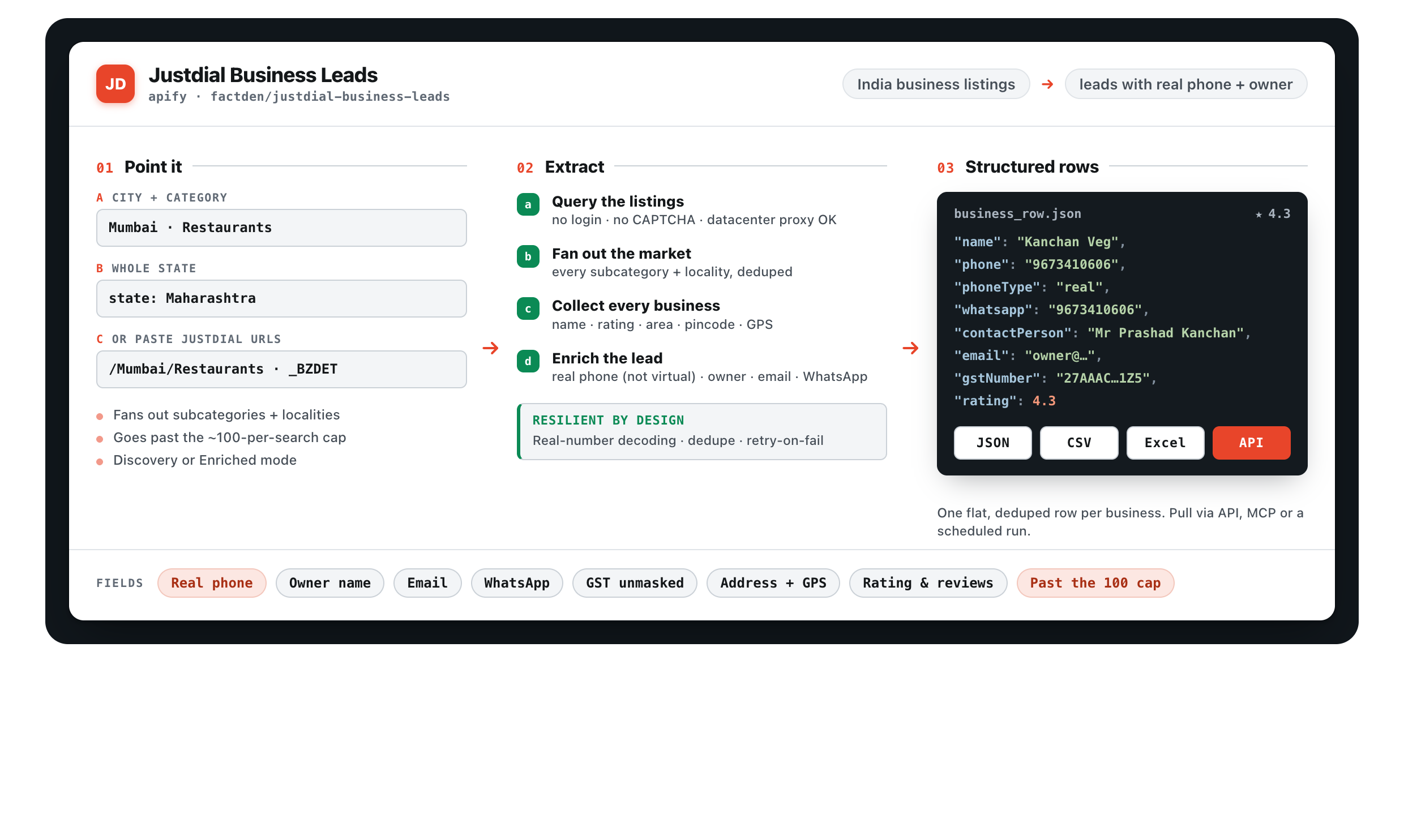
Task: Click the "27AAAC…1Z5" gstNumber value
Action: pos(1103,378)
